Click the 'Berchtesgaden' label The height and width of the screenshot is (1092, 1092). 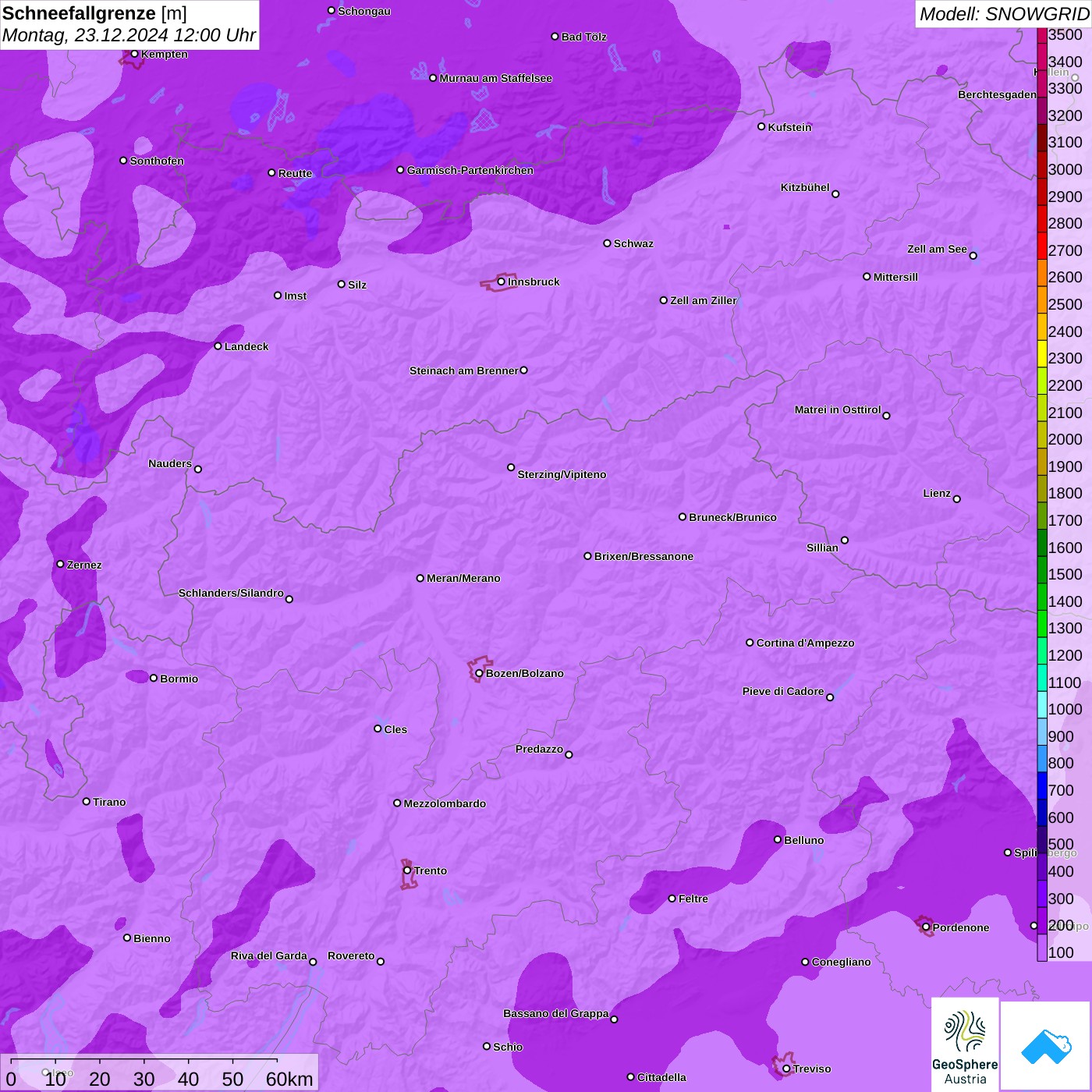[997, 94]
